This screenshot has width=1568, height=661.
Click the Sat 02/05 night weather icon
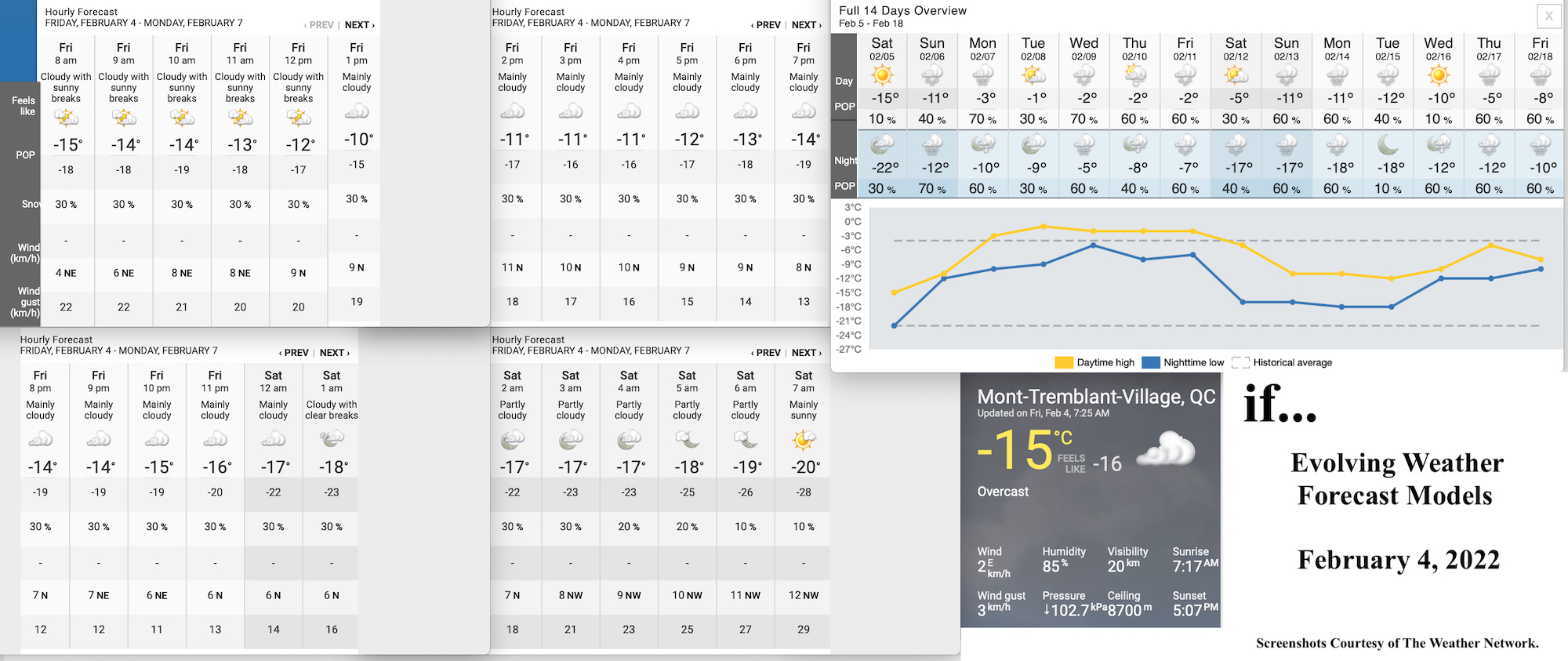pos(882,145)
